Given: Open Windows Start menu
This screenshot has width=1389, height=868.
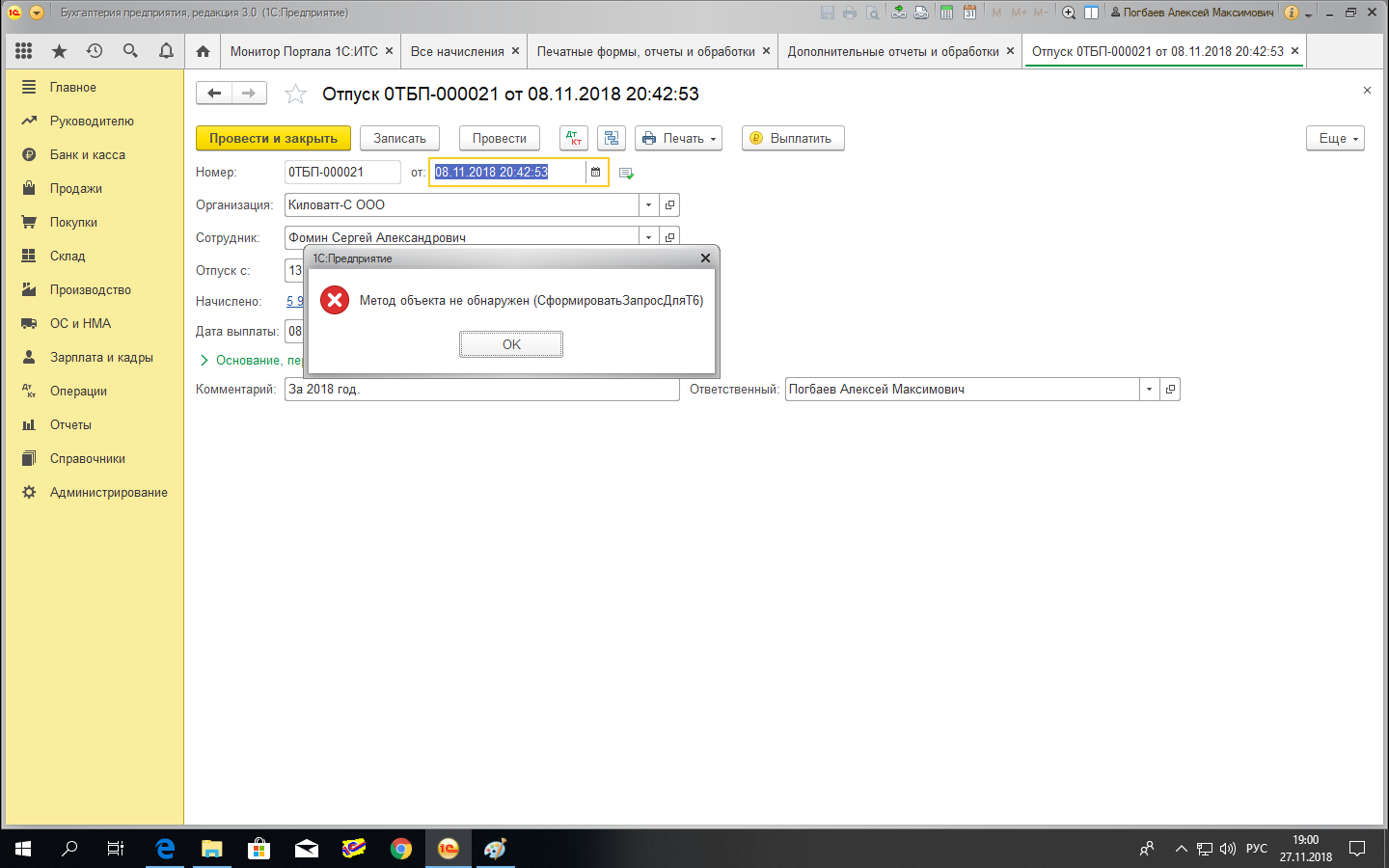Looking at the screenshot, I should click(x=23, y=849).
